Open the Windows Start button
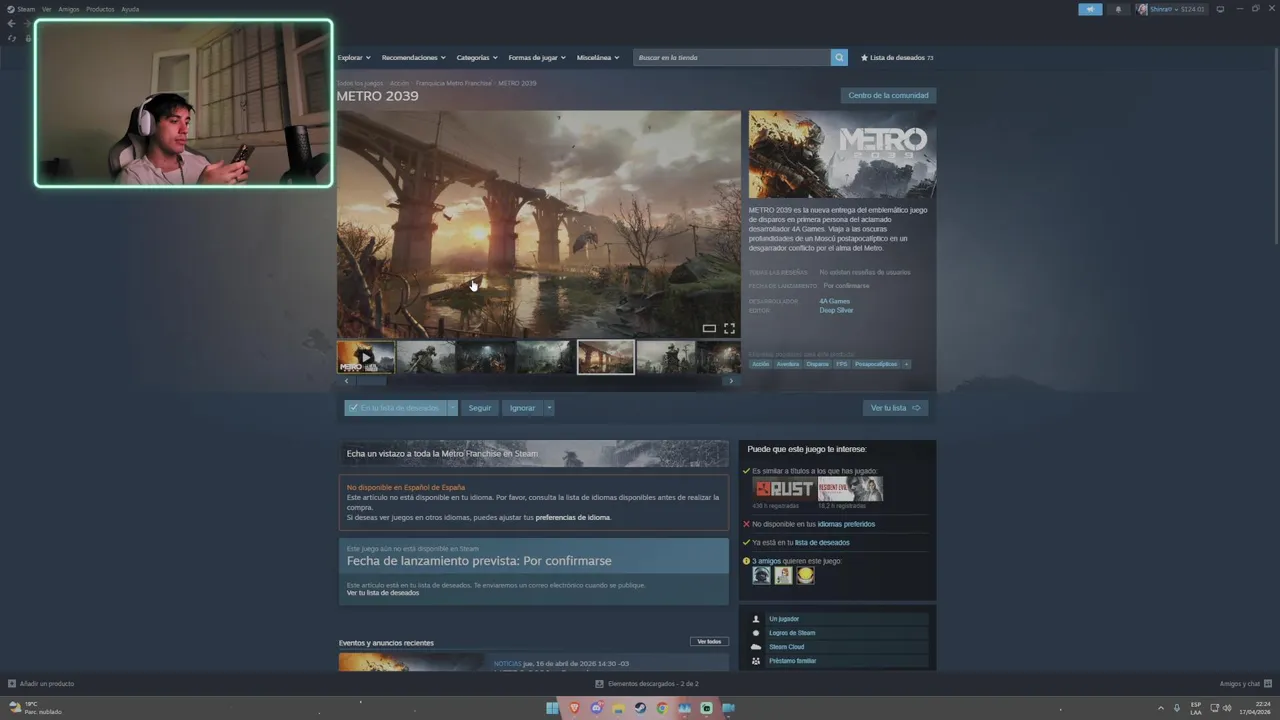 click(552, 708)
